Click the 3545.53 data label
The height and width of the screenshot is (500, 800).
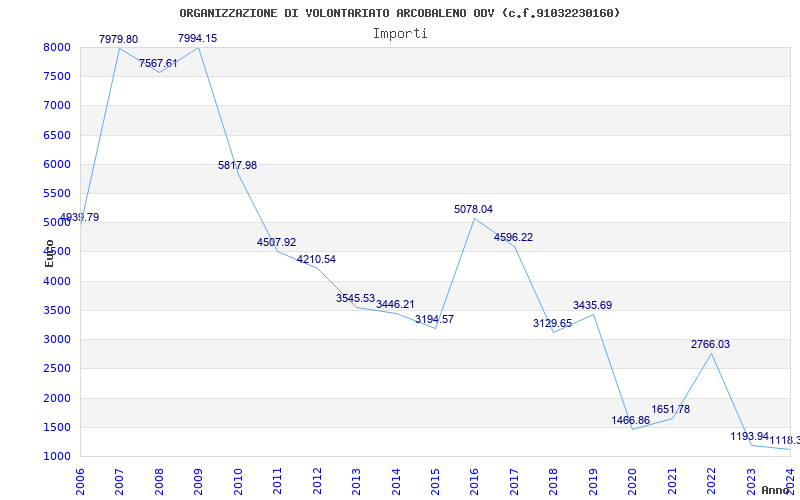tap(356, 298)
